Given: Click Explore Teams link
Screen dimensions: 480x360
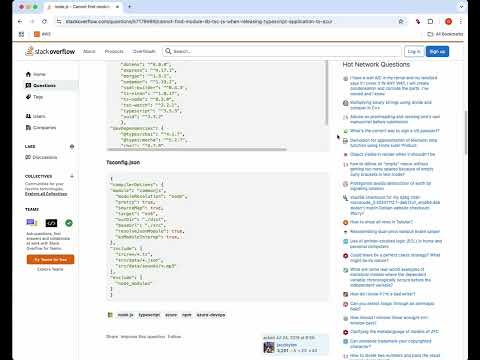Looking at the screenshot, I should (x=50, y=269).
